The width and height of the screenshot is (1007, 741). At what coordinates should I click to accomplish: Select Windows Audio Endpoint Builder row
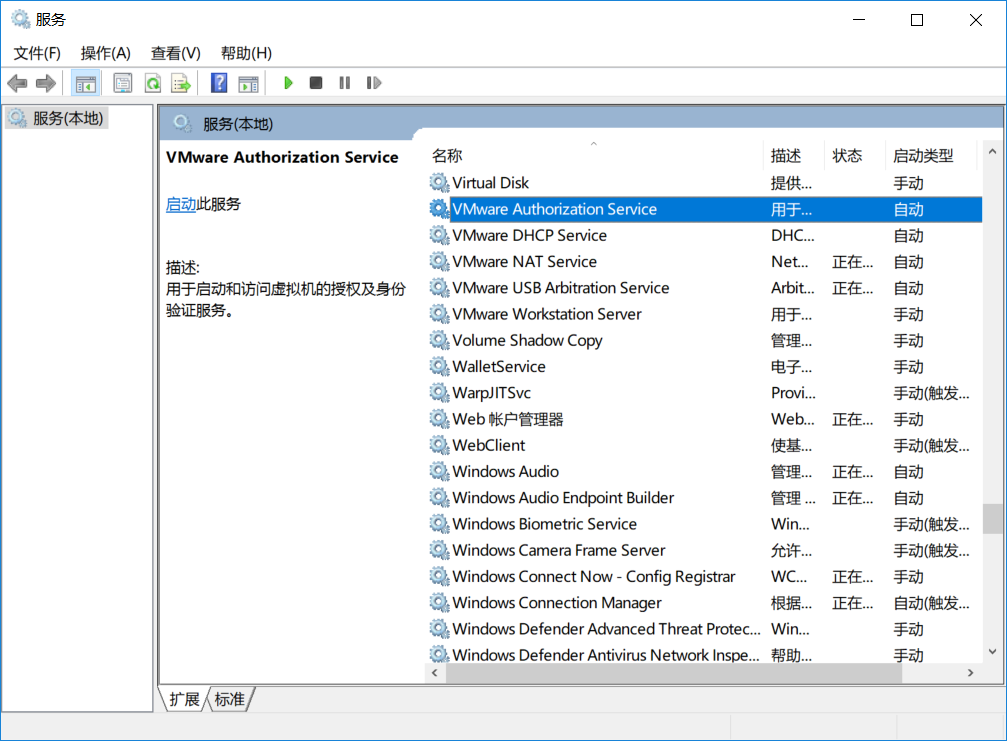pos(705,498)
